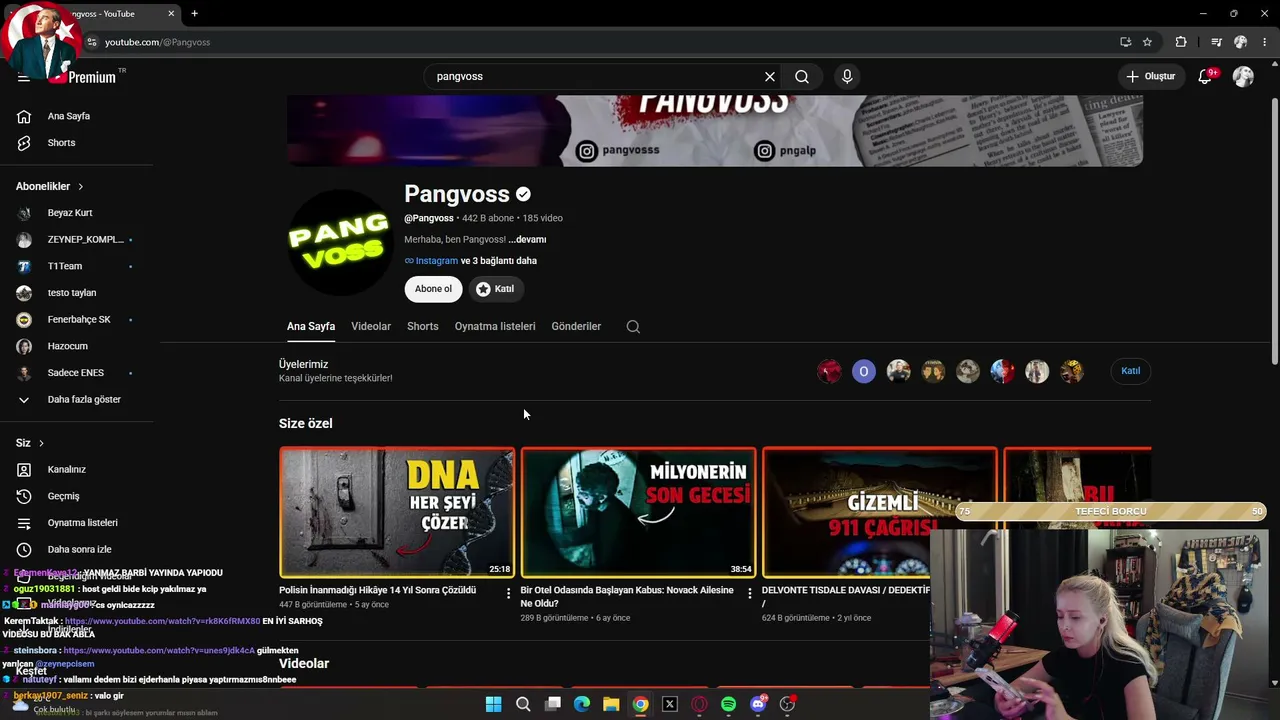Open the Oynatma listeleri channel tab
This screenshot has height=720, width=1280.
pos(495,326)
